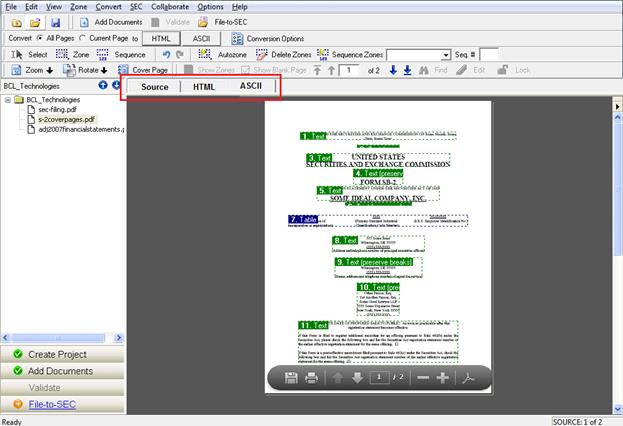Viewport: 623px width, 426px height.
Task: Run Autozone on the page
Action: tap(222, 54)
